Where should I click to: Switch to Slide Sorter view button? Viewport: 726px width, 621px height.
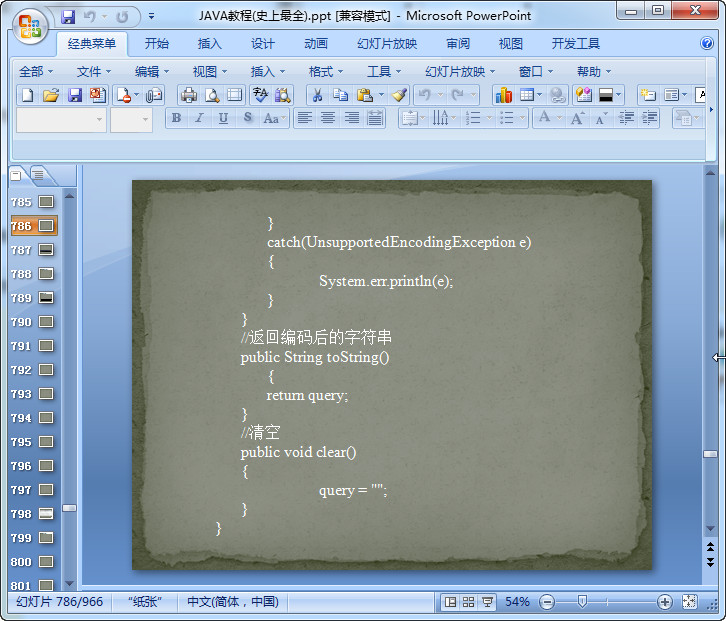[x=469, y=602]
